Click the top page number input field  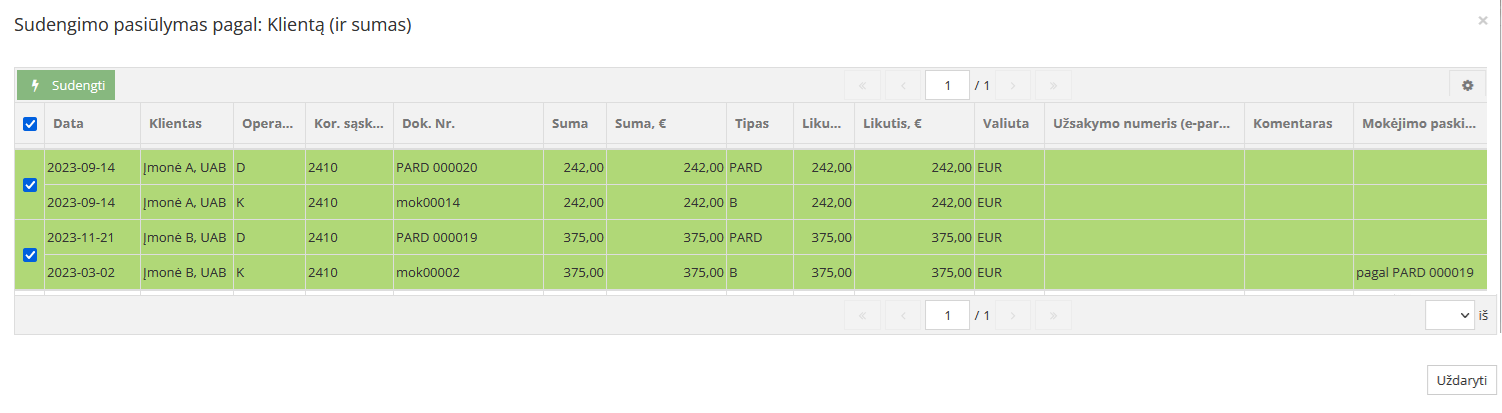point(947,85)
